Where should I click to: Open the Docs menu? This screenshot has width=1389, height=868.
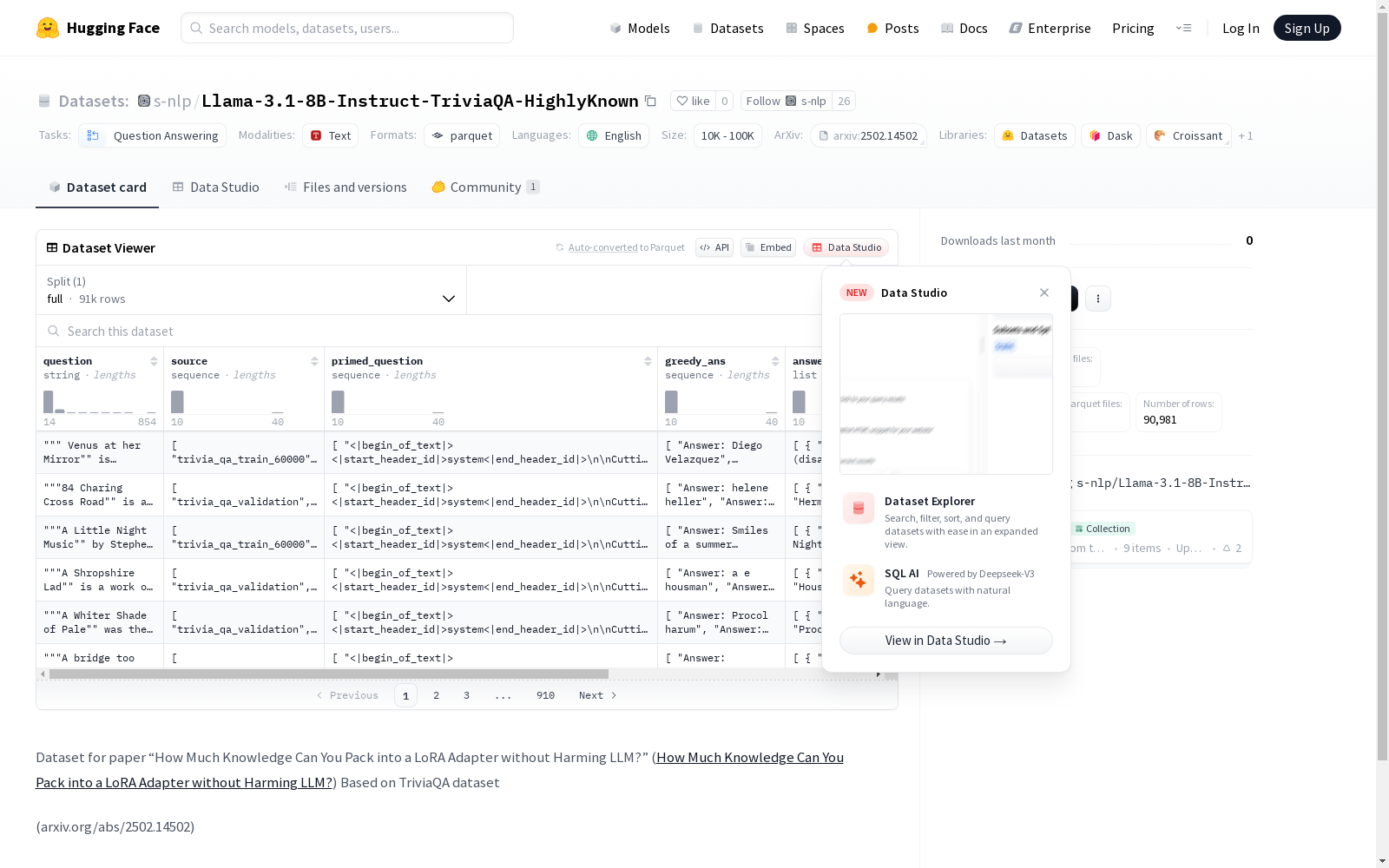tap(964, 28)
